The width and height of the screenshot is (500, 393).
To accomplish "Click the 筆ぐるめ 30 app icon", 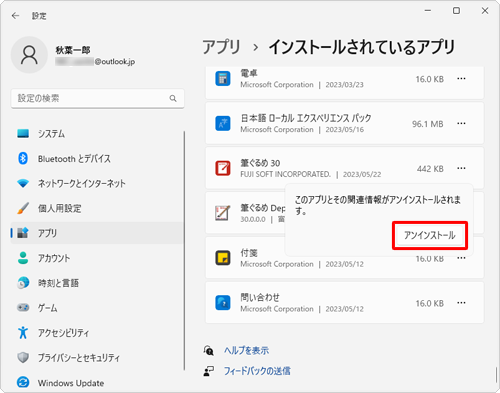I will [x=223, y=168].
